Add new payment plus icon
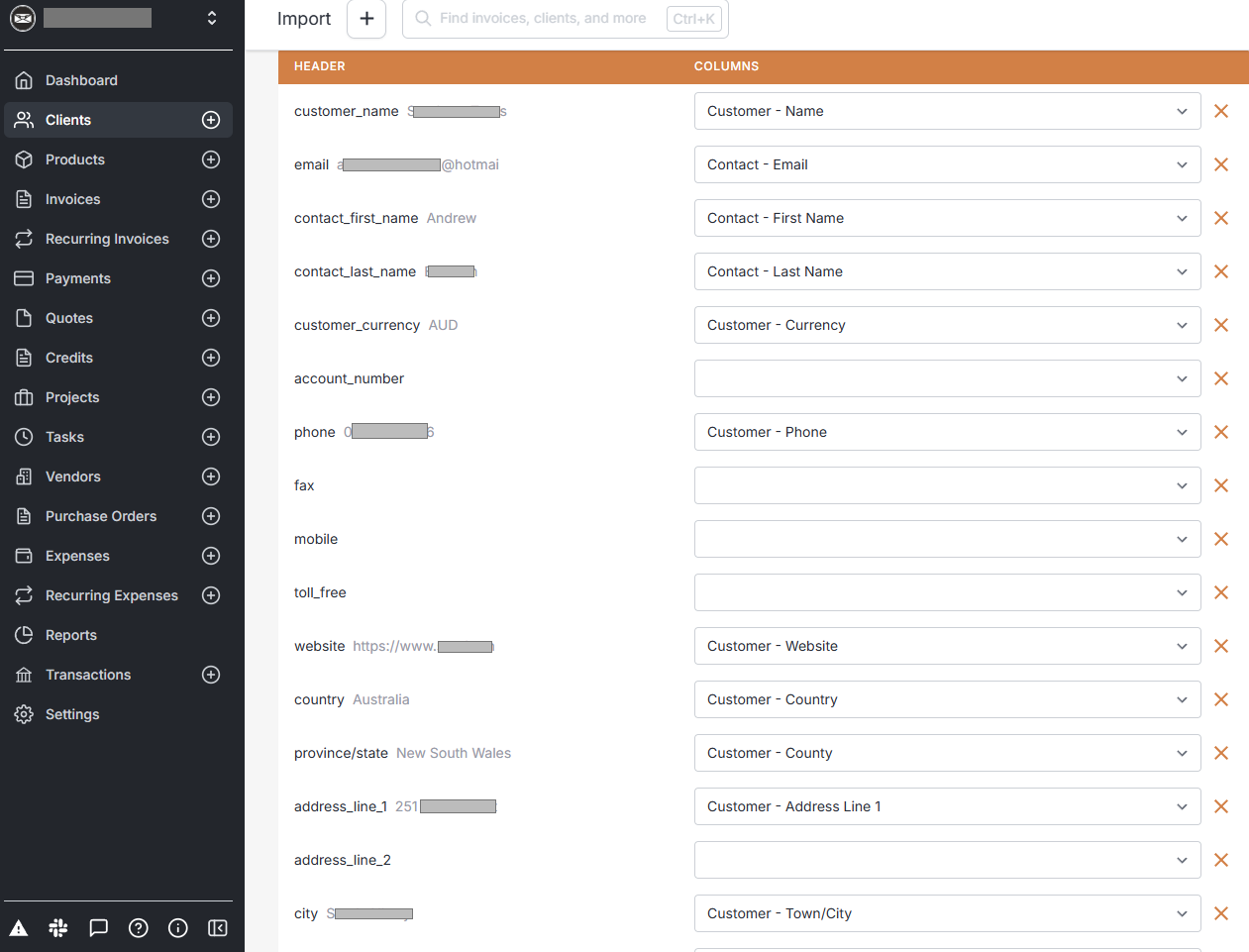The width and height of the screenshot is (1249, 952). tap(211, 278)
